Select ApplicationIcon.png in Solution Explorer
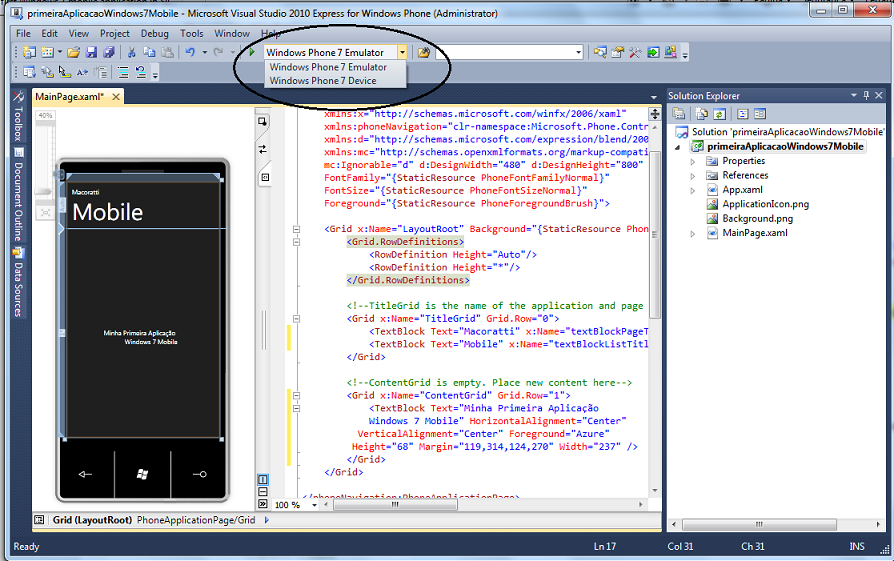 tap(765, 204)
